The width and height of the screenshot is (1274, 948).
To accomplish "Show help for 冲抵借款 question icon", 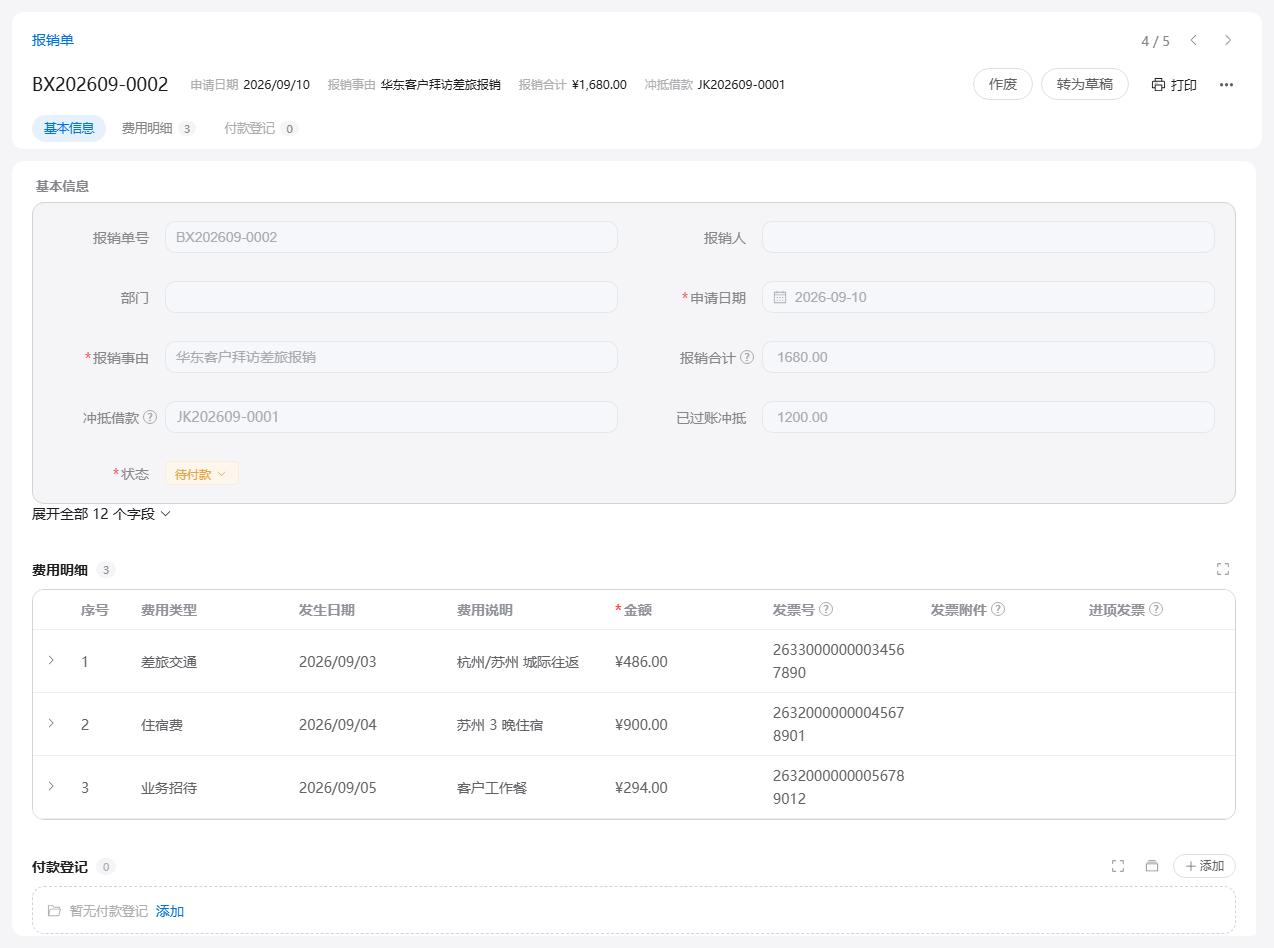I will [150, 417].
